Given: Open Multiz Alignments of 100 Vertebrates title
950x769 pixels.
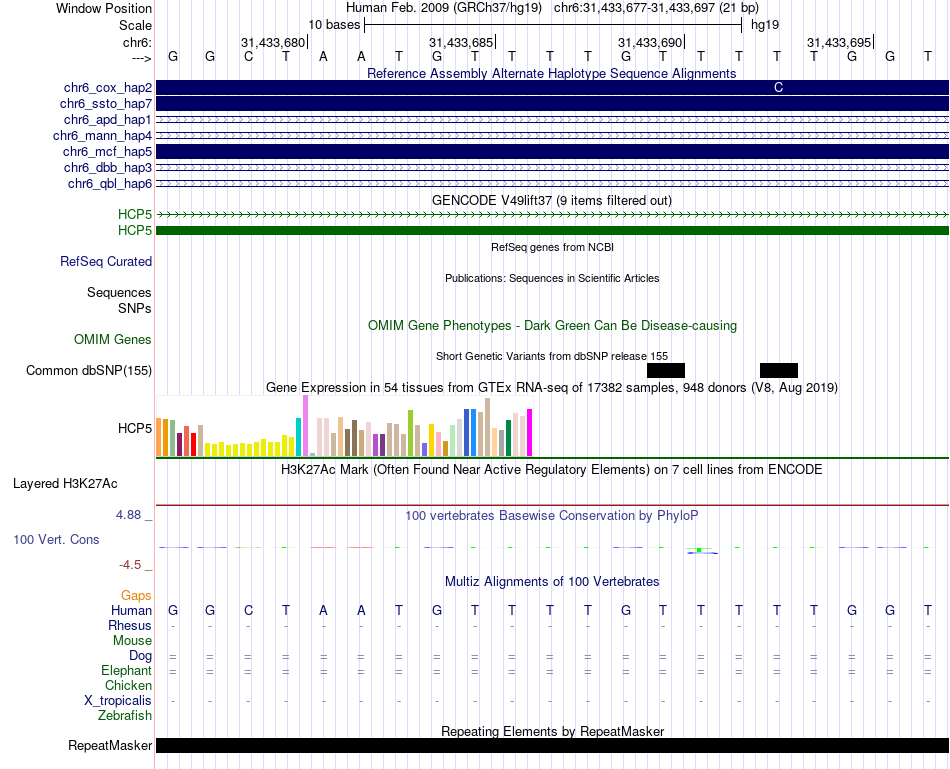Looking at the screenshot, I should pyautogui.click(x=552, y=582).
